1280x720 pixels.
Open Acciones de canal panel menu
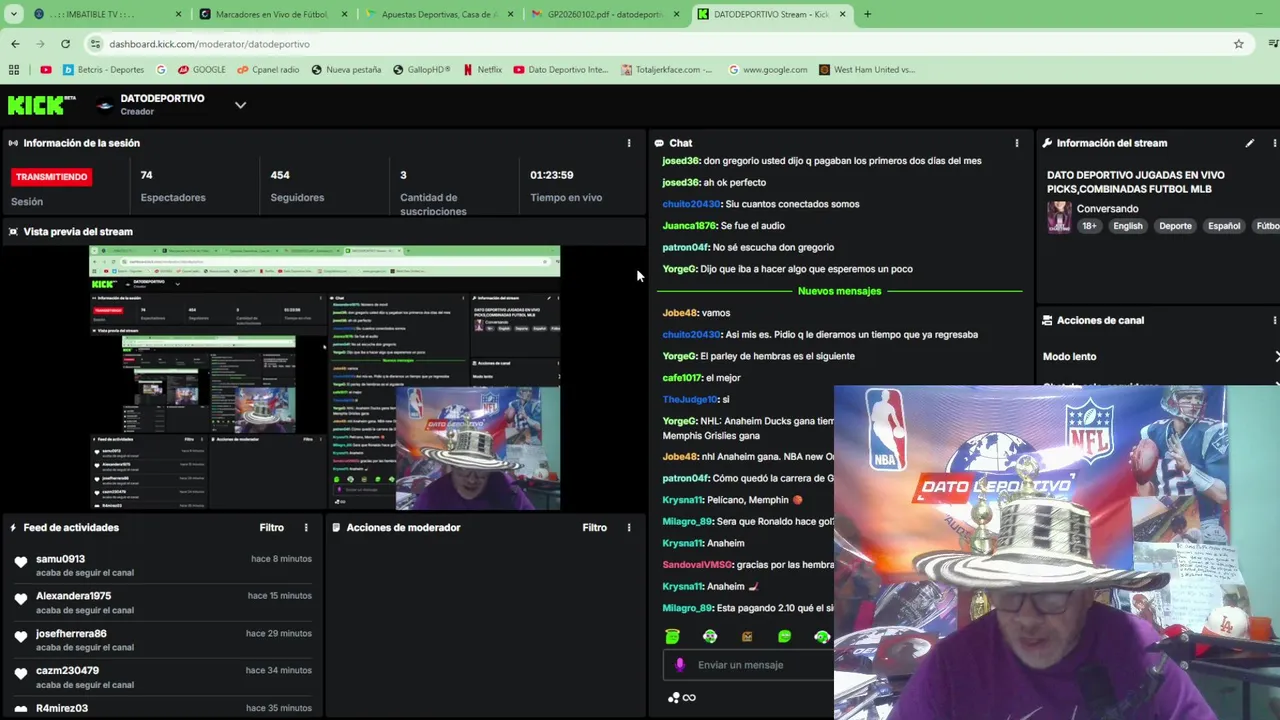coord(1274,320)
